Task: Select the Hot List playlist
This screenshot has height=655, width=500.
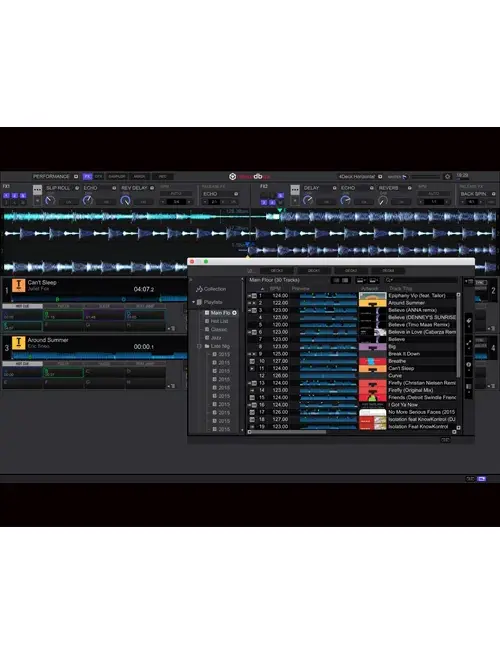Action: [x=219, y=321]
